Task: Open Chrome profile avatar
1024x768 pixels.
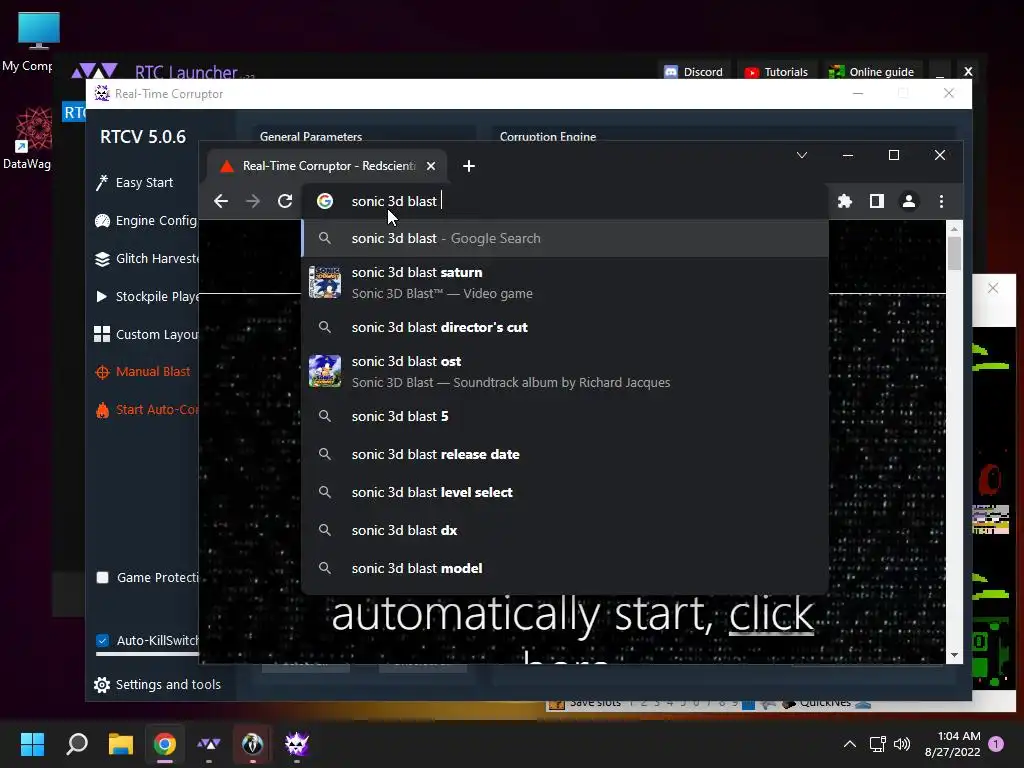Action: coord(908,201)
